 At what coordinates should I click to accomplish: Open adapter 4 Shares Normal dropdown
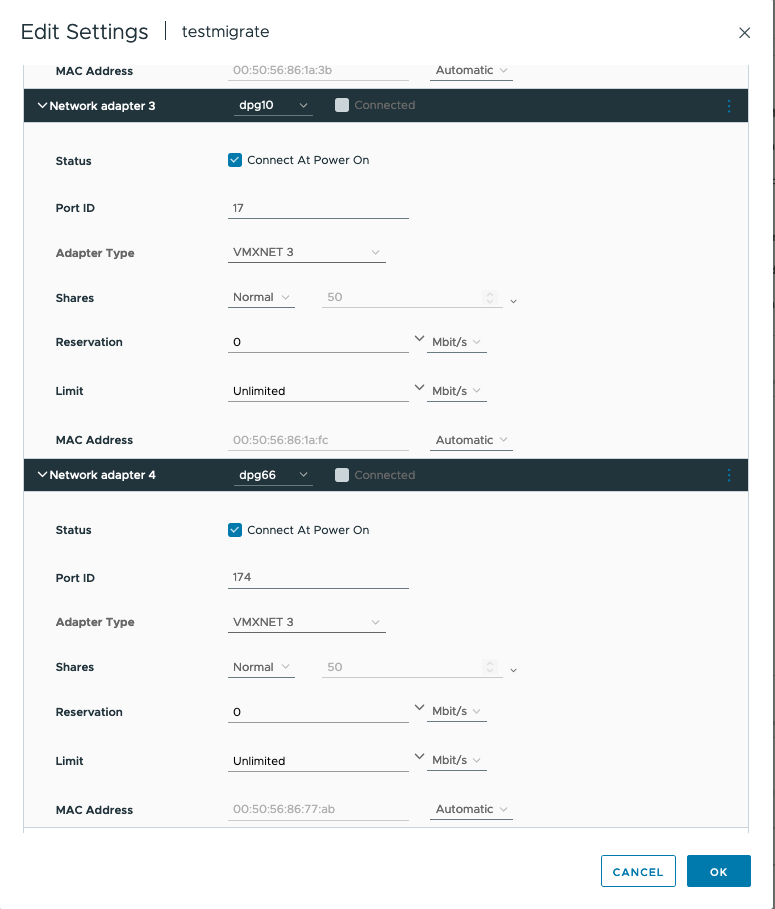coord(261,667)
